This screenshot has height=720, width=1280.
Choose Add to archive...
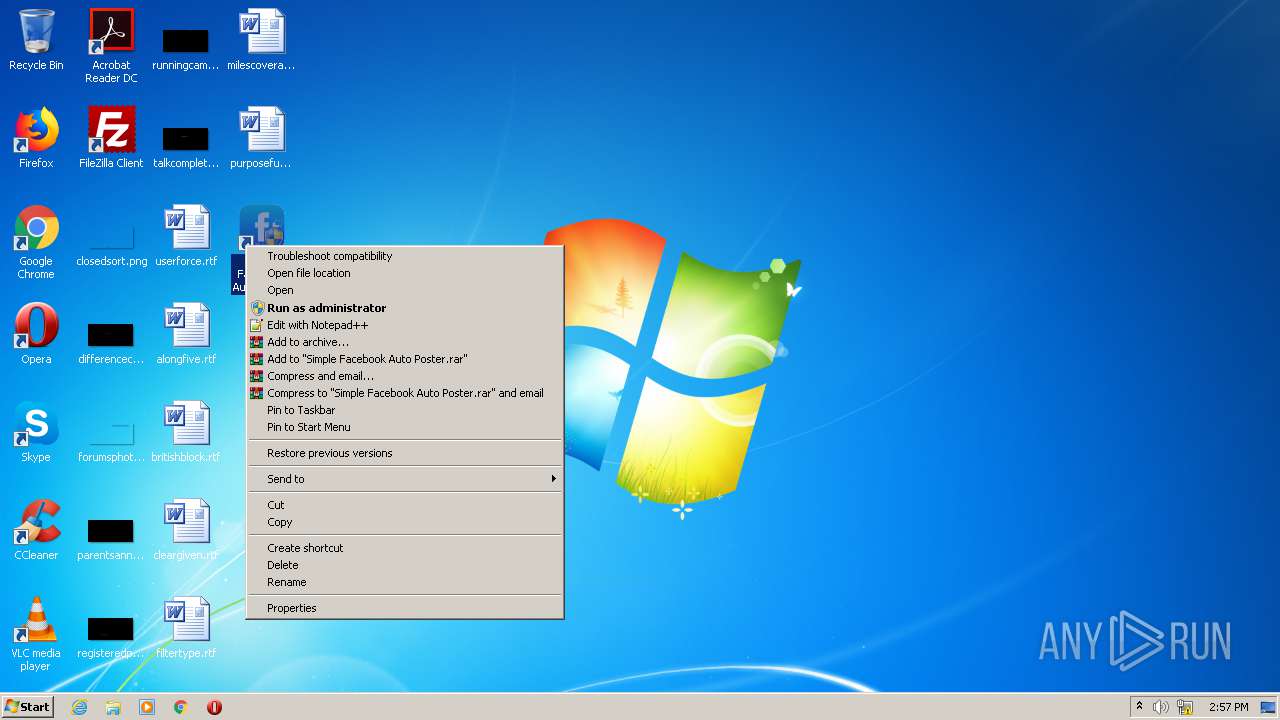405,342
